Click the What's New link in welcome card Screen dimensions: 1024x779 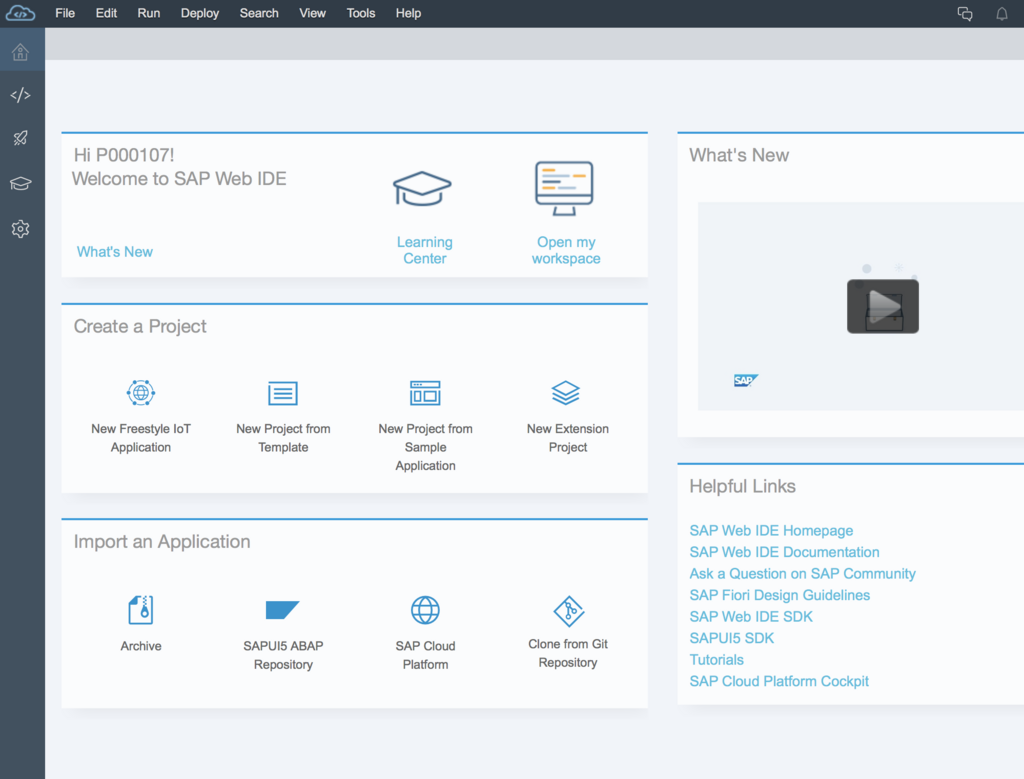click(x=115, y=251)
